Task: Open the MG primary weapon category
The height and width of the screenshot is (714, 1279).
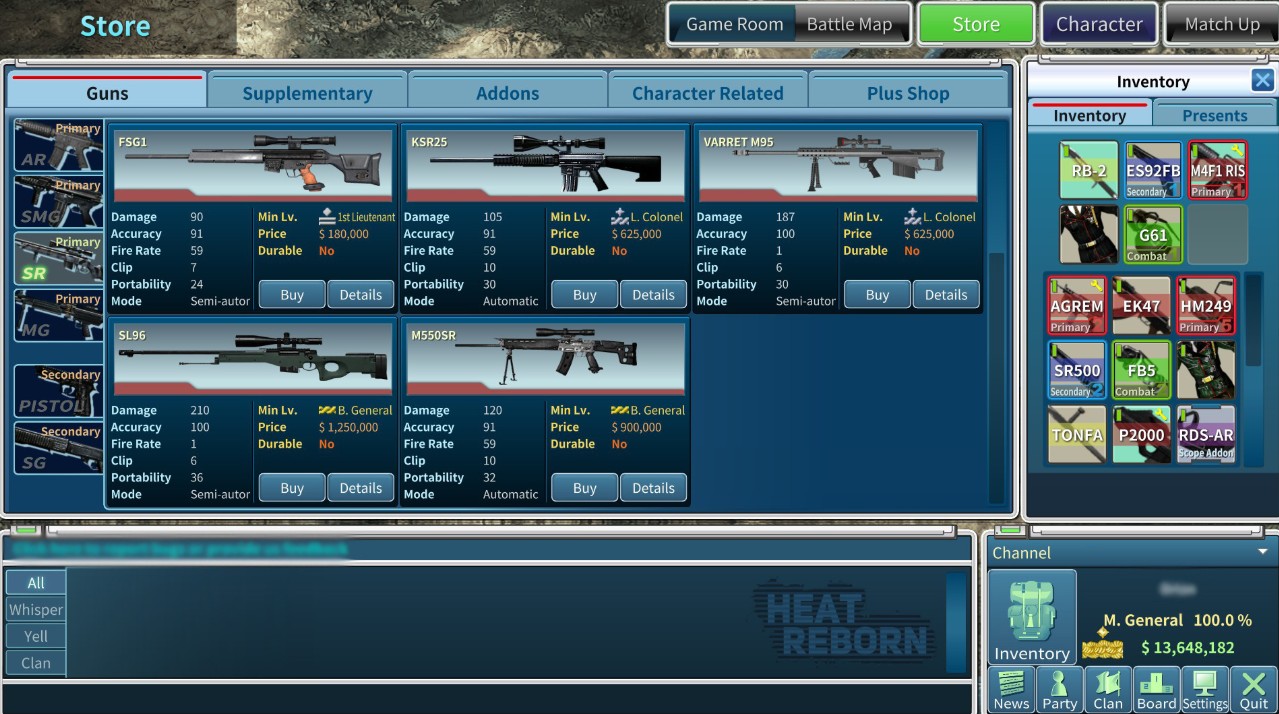Action: click(59, 316)
